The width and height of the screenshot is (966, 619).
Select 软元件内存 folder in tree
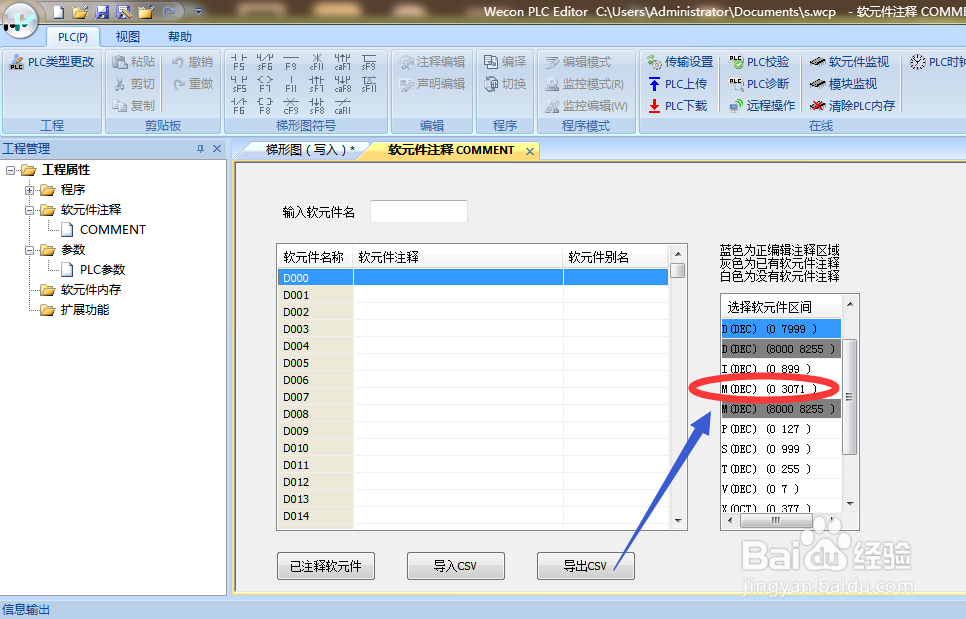pyautogui.click(x=81, y=290)
